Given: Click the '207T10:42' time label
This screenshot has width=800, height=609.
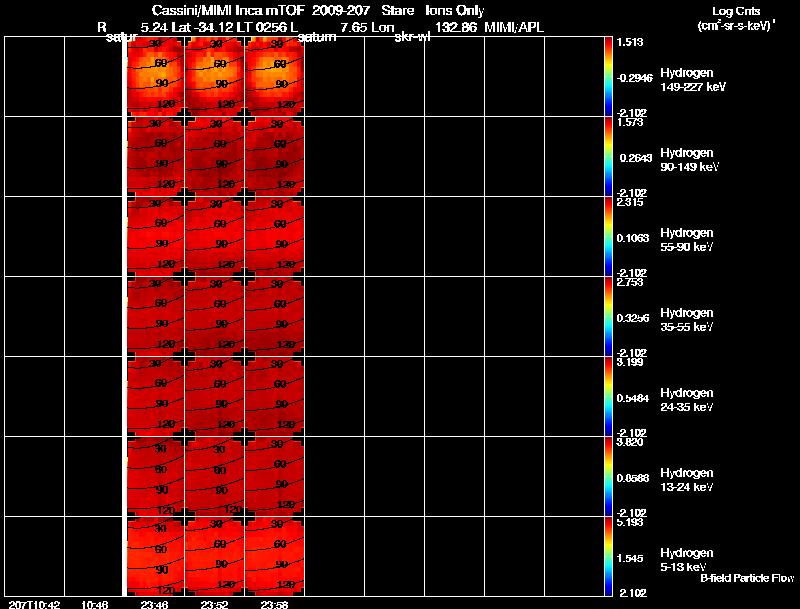Looking at the screenshot, I should 34,604.
